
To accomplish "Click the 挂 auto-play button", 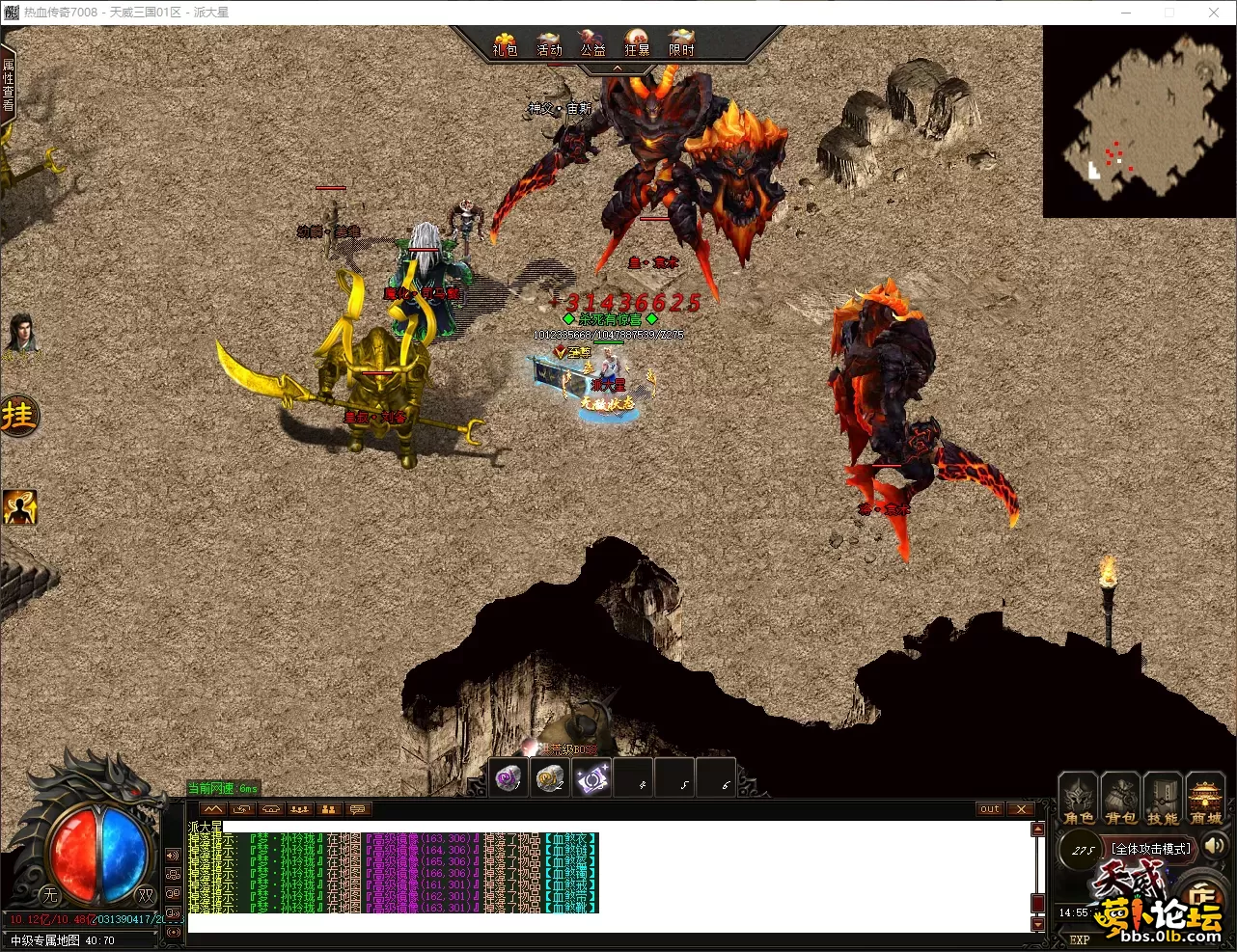I will point(18,416).
